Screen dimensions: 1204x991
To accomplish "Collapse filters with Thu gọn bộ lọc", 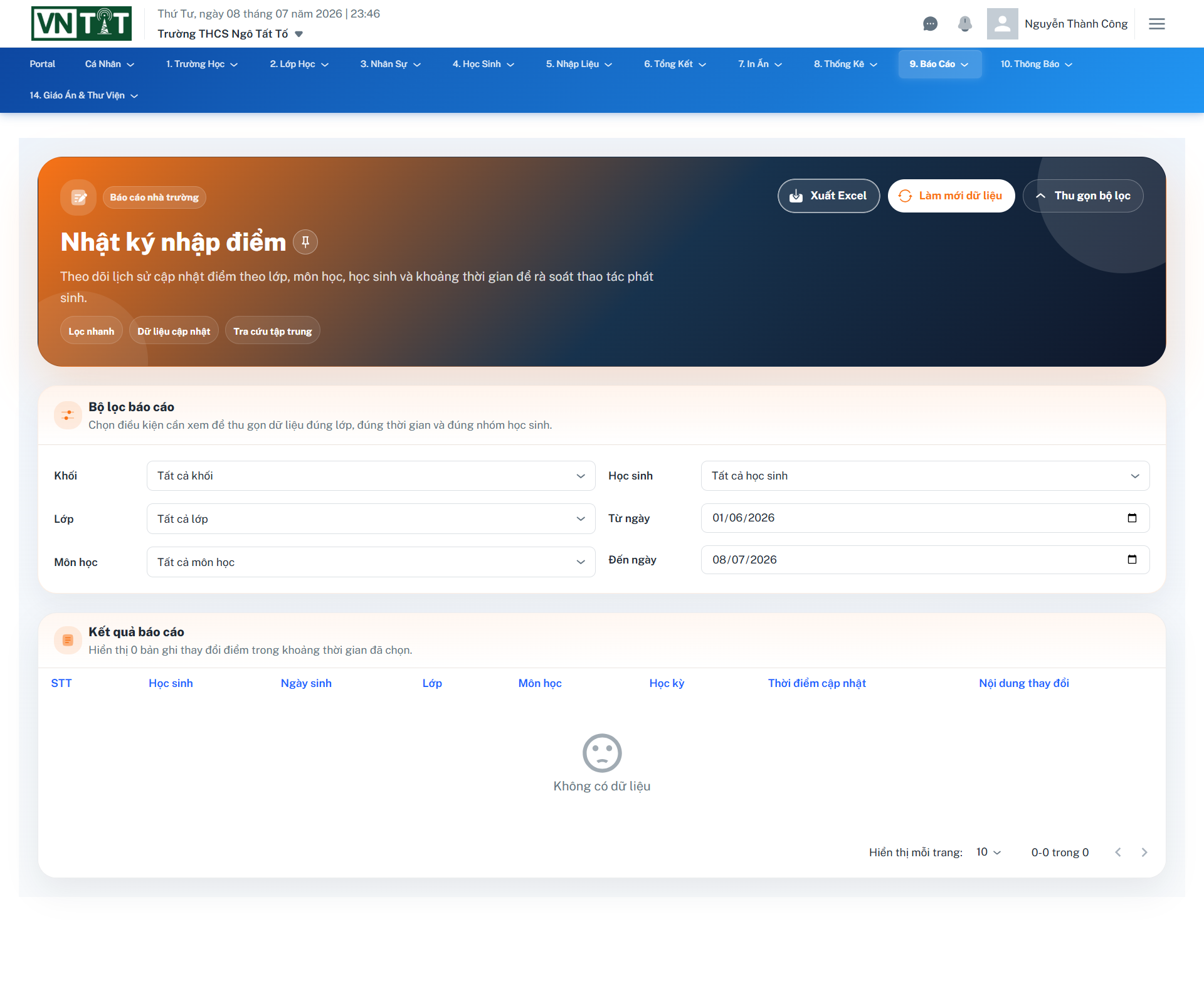I will click(x=1083, y=196).
